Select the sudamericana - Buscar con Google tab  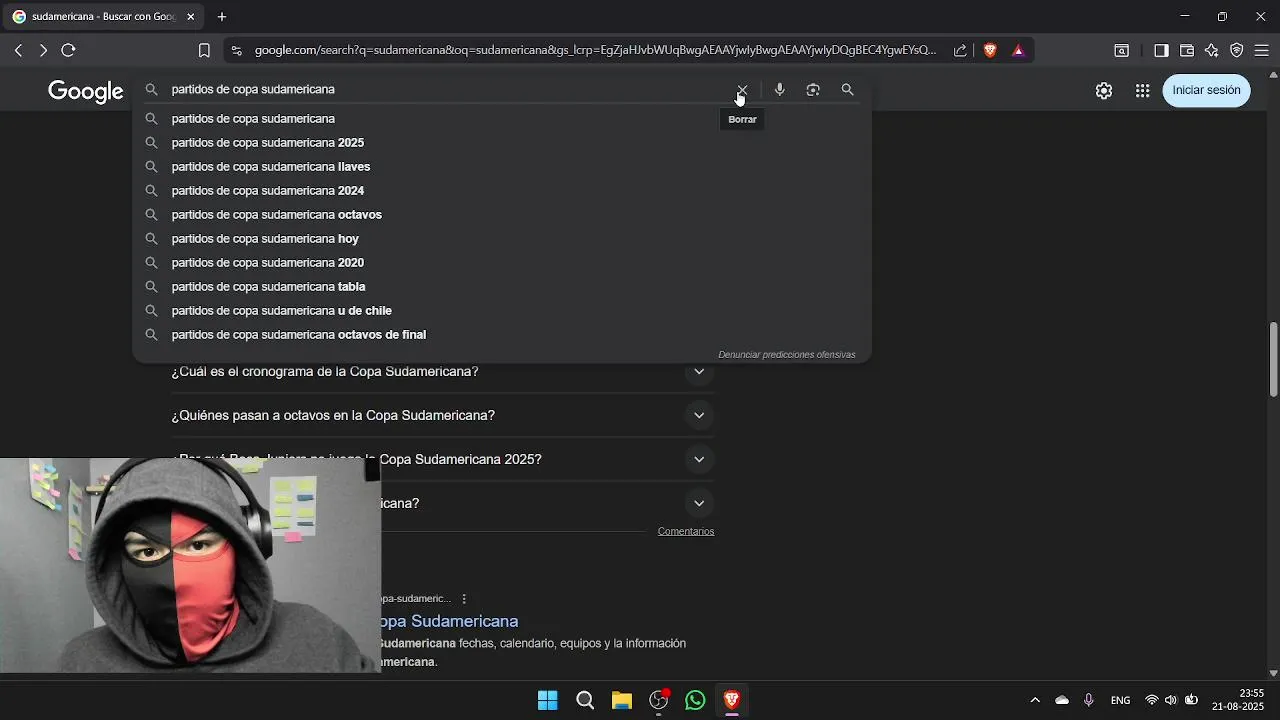click(104, 17)
